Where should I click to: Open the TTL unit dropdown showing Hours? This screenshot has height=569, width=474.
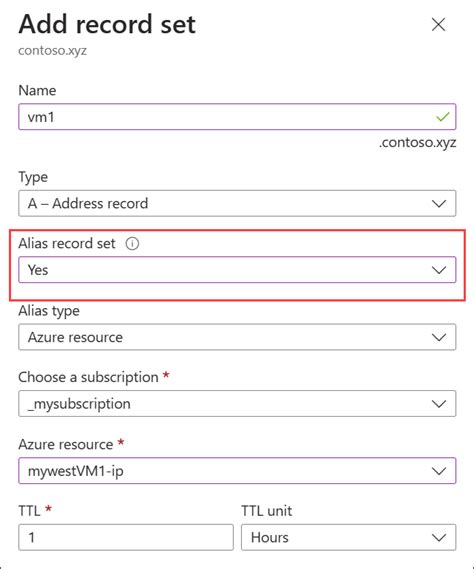coord(348,537)
